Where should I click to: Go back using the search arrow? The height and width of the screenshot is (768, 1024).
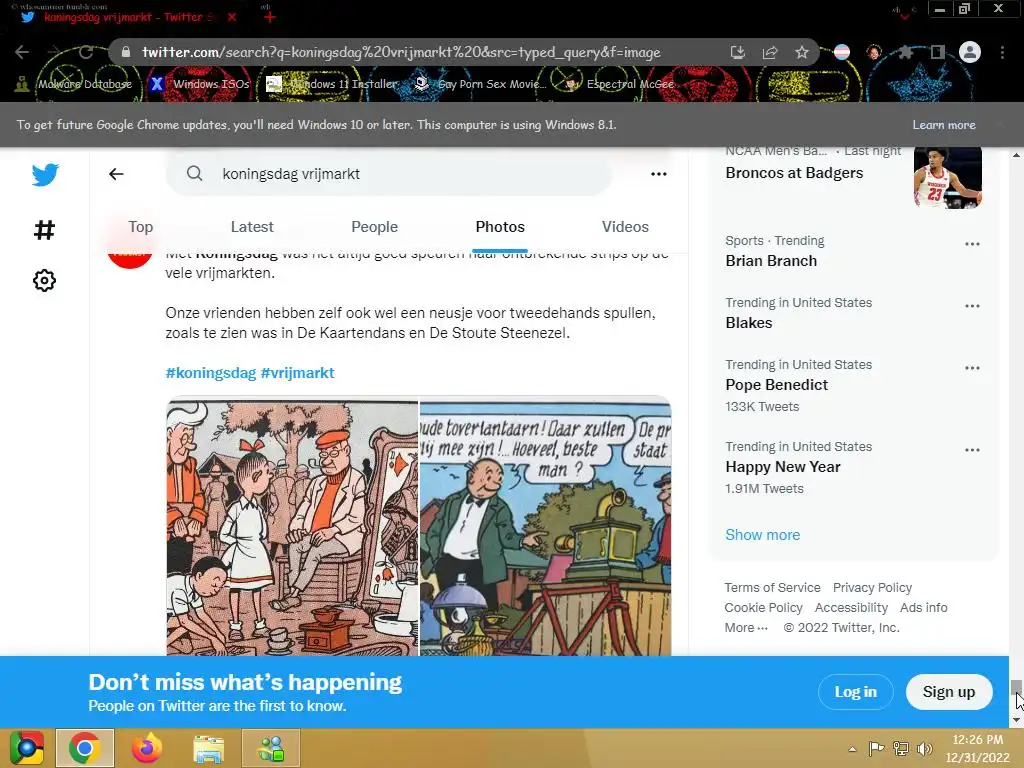tap(116, 174)
